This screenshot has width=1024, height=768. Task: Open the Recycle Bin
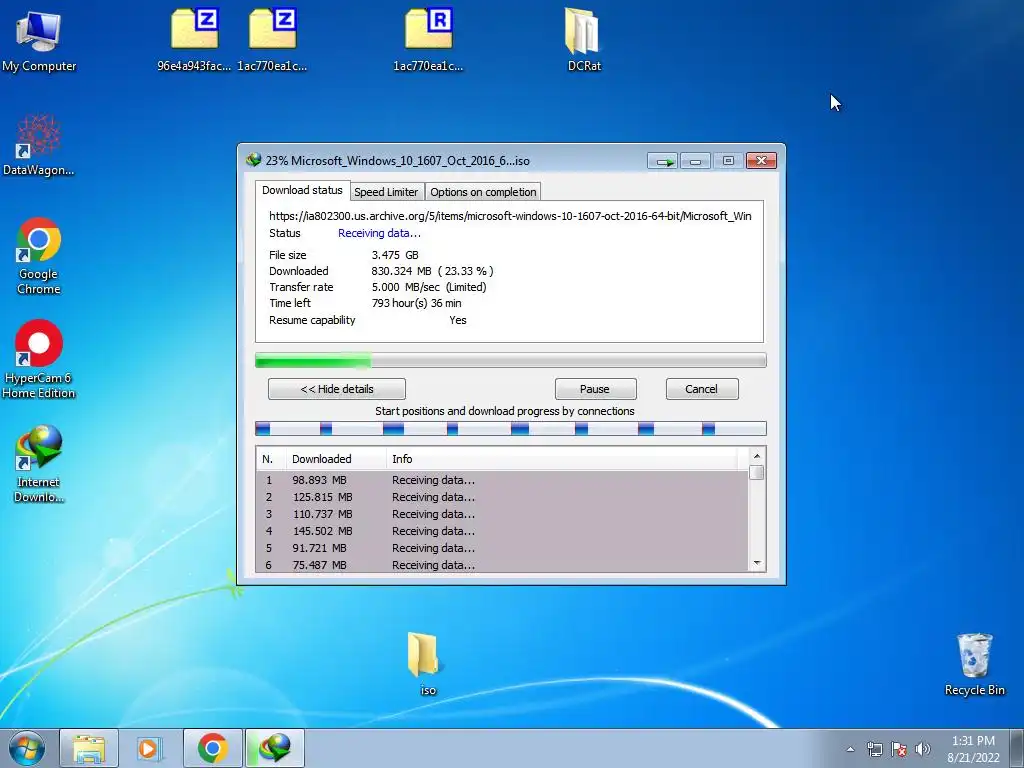974,664
